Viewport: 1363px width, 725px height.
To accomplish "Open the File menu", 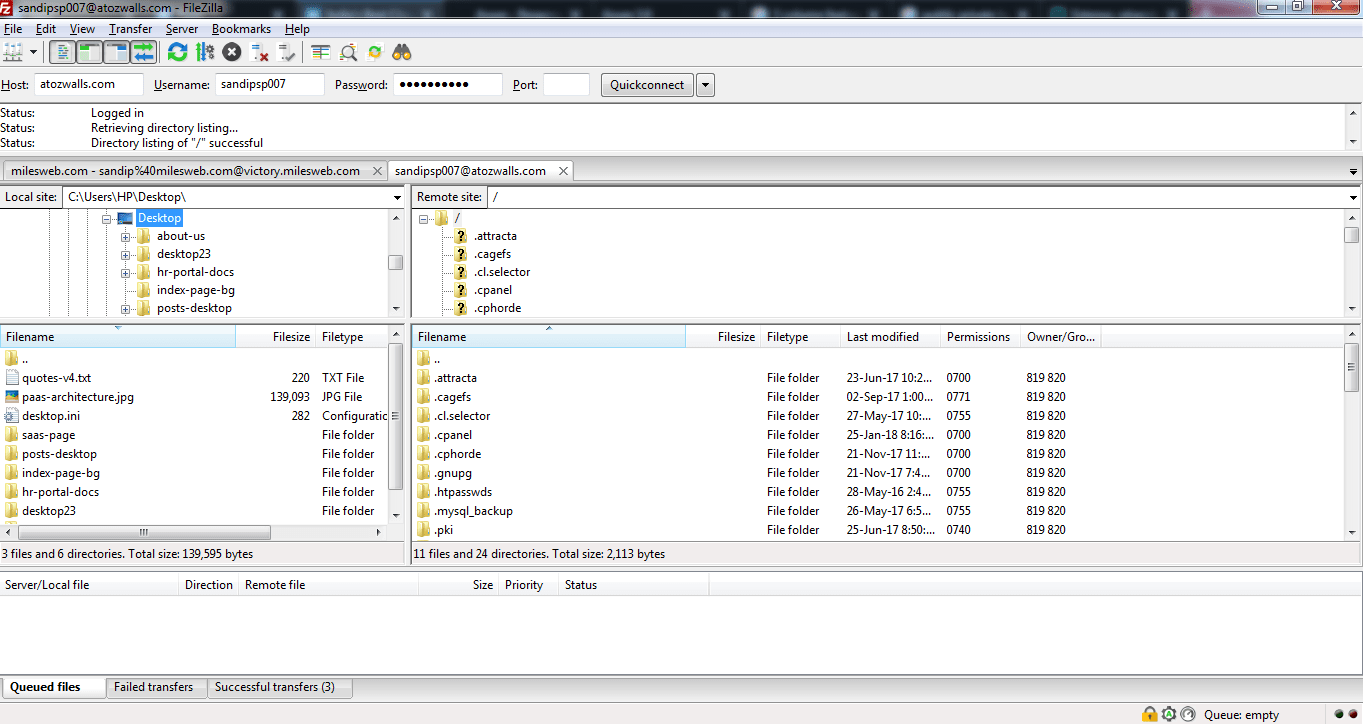I will pyautogui.click(x=13, y=29).
